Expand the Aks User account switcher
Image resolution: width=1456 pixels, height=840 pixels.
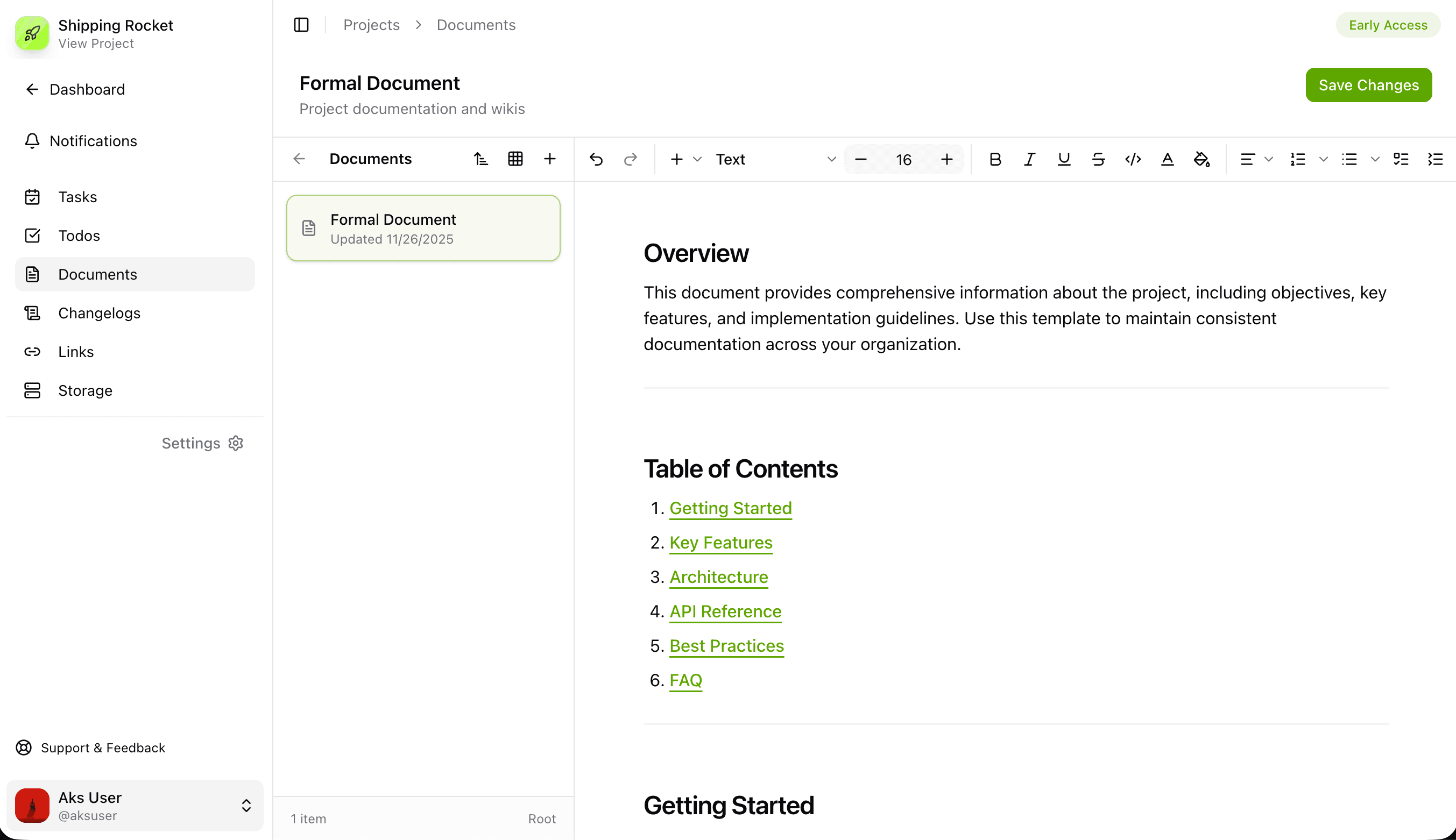point(246,806)
